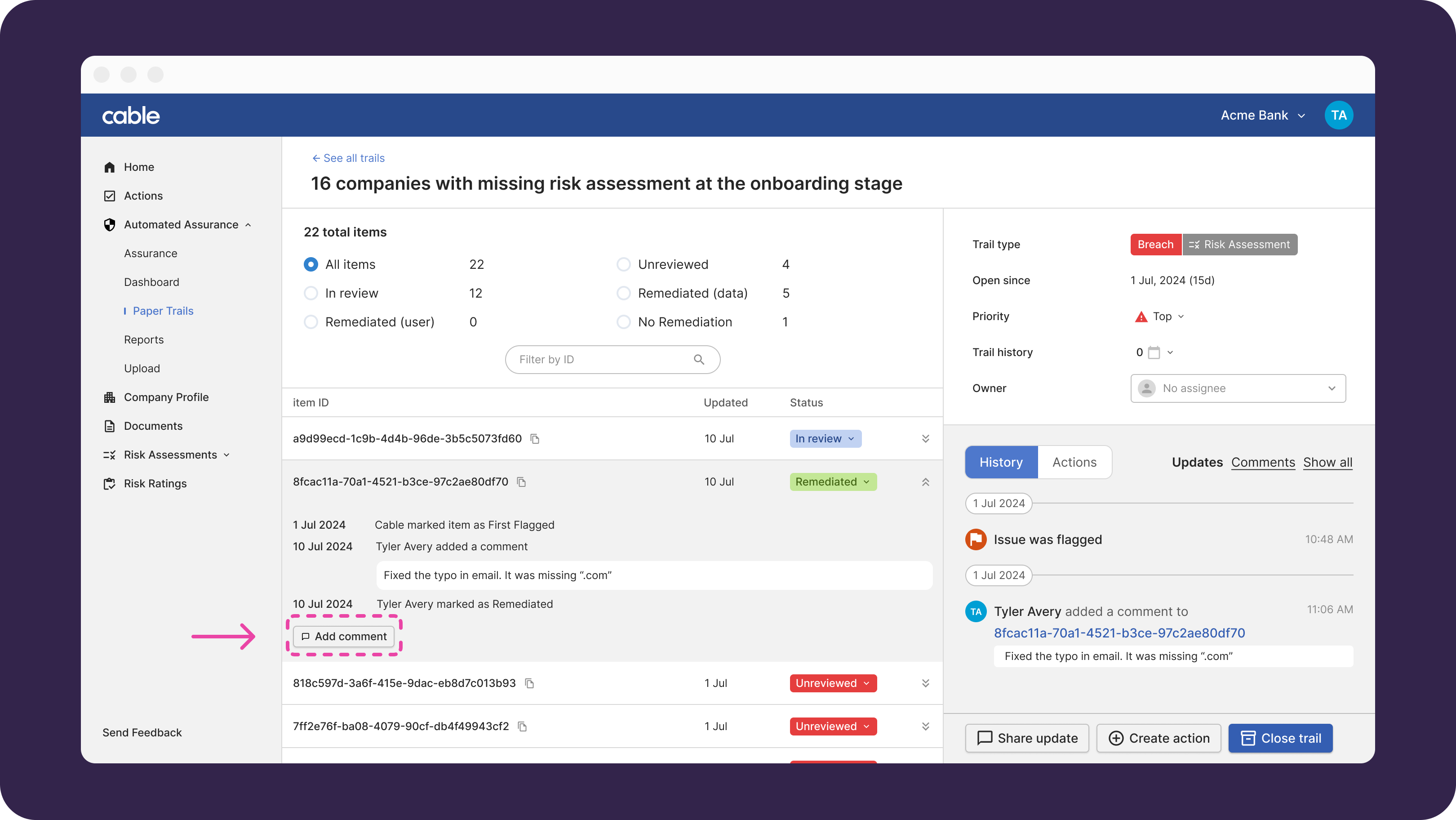Copy item ID a9d99ecd to clipboard
This screenshot has height=820, width=1456.
tap(535, 439)
